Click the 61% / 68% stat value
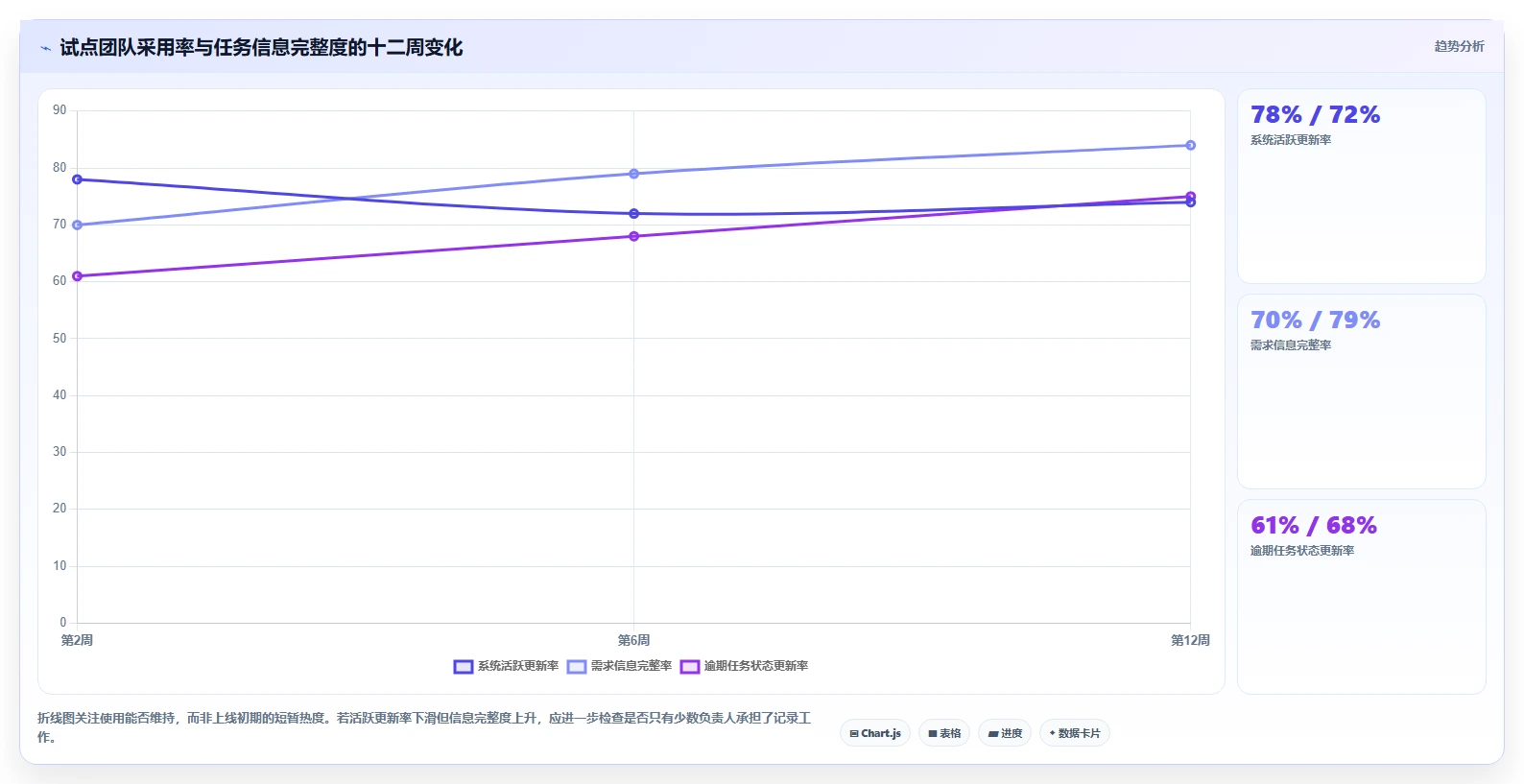 1314,526
